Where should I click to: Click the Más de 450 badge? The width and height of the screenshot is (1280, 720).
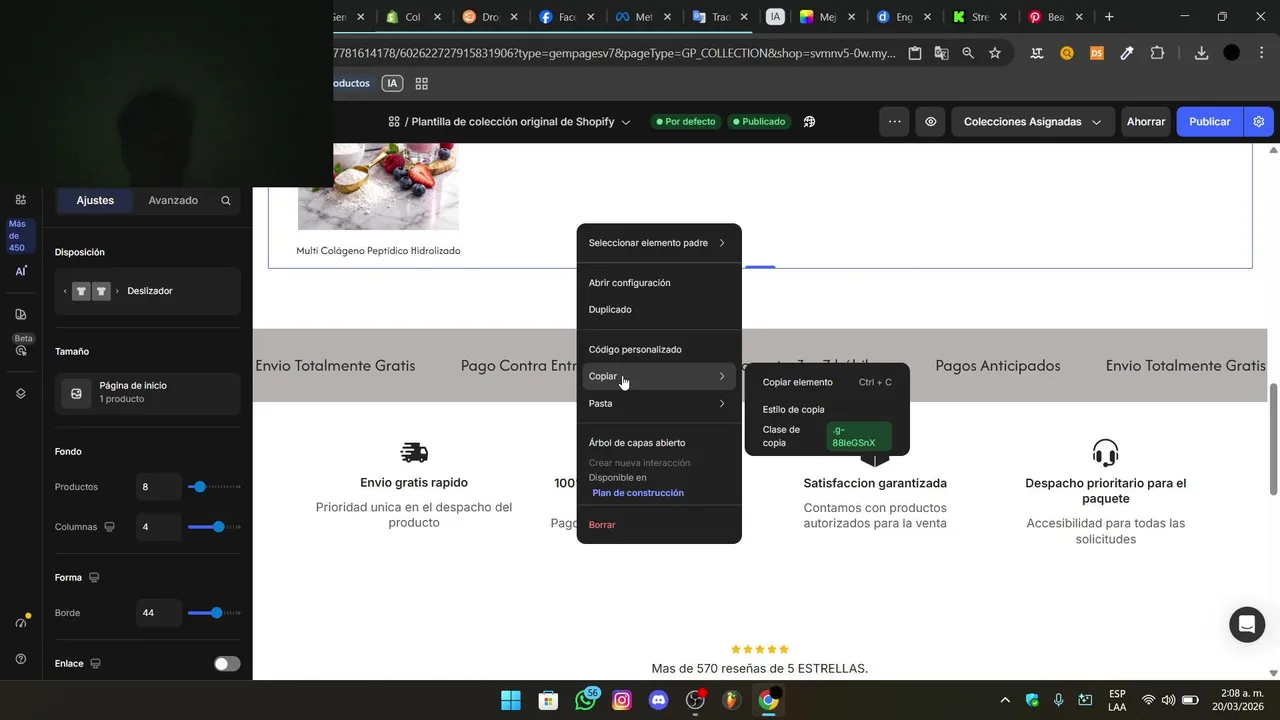(x=20, y=236)
